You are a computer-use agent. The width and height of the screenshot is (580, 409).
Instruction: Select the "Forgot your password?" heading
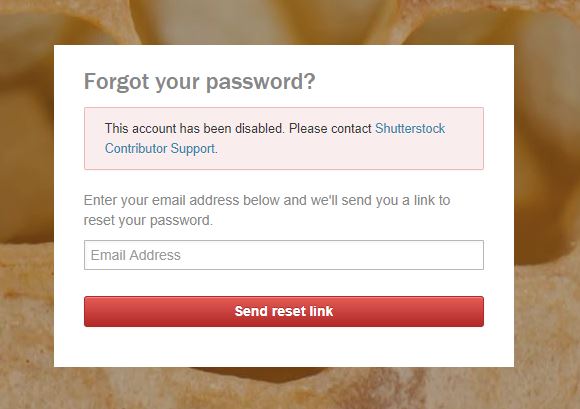pyautogui.click(x=200, y=81)
